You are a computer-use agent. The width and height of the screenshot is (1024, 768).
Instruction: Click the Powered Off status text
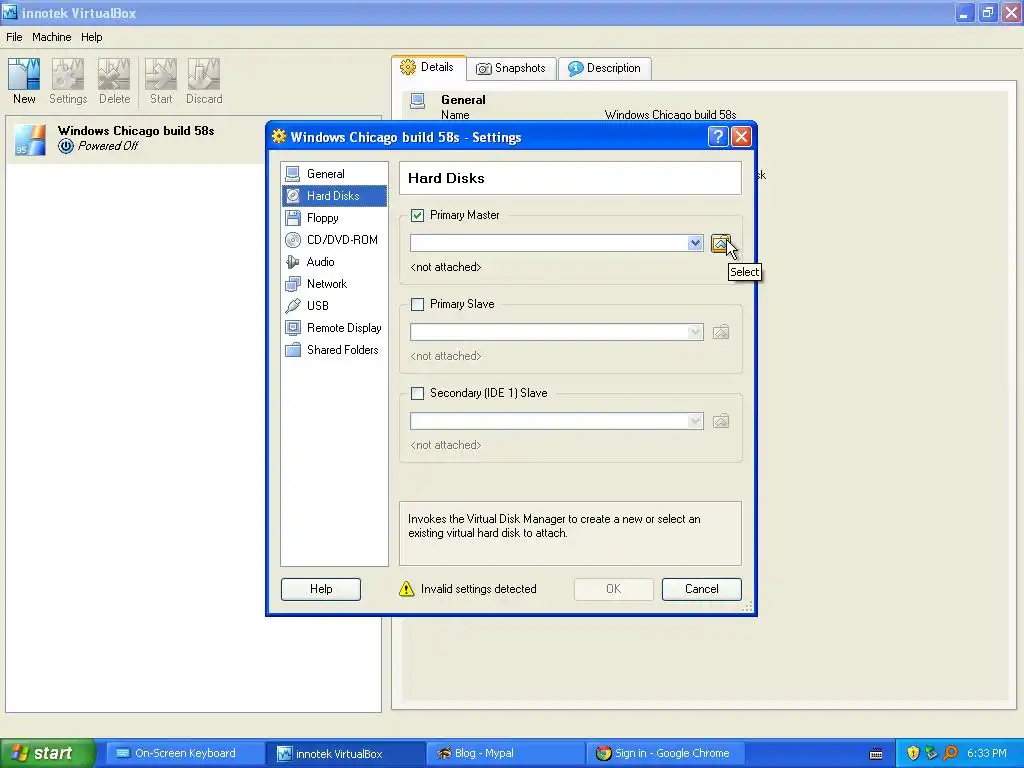[108, 146]
